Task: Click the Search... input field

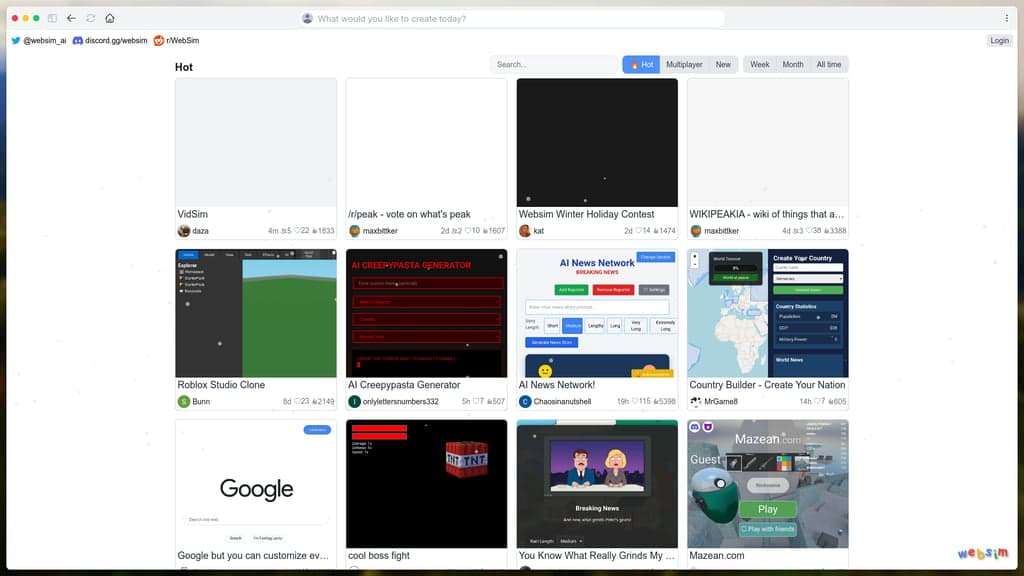Action: click(x=552, y=64)
